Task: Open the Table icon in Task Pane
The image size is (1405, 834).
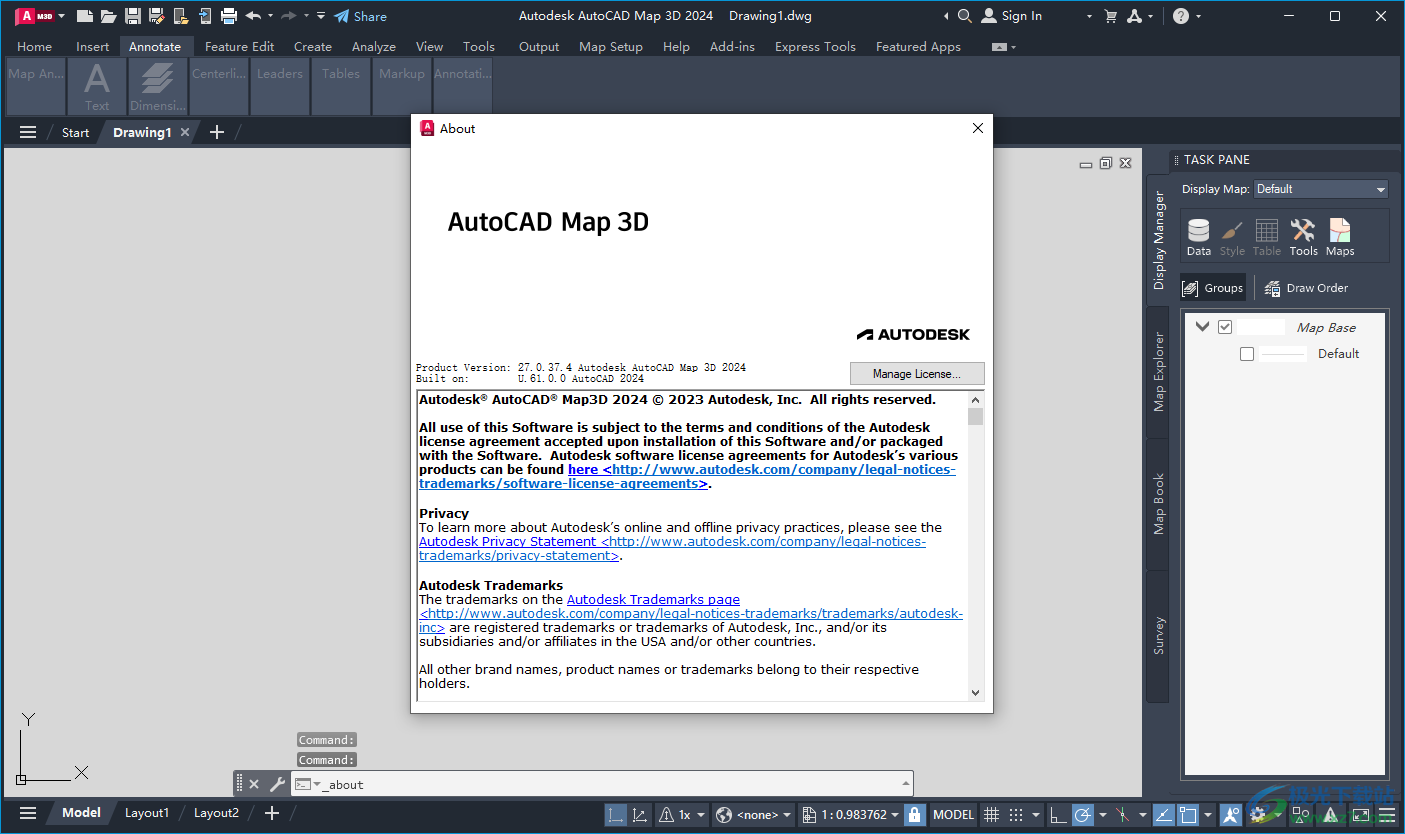Action: point(1267,238)
